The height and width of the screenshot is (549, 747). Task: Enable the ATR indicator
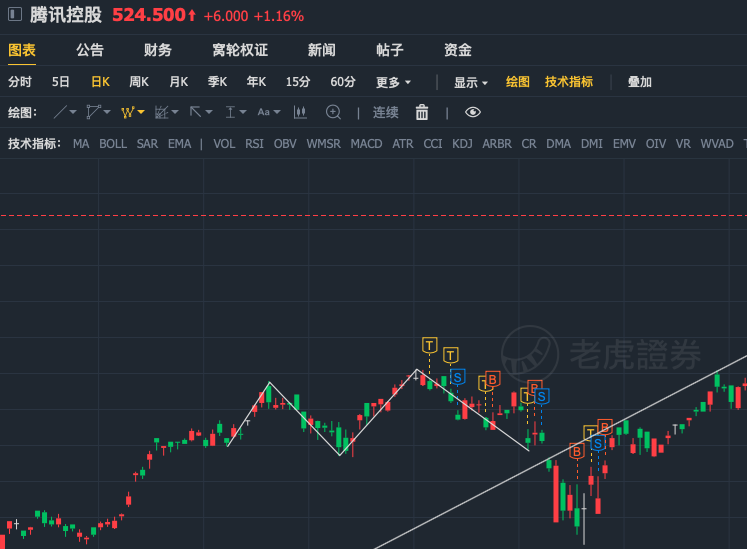[x=403, y=143]
